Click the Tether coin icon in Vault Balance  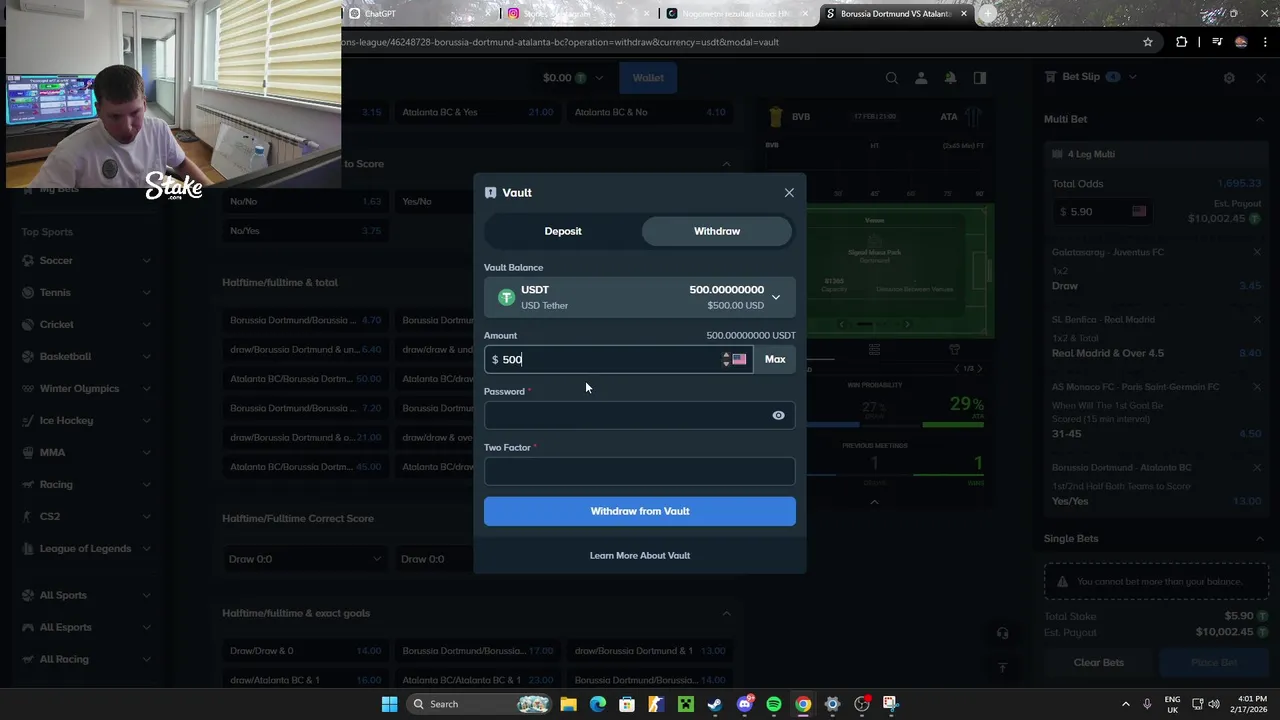[506, 298]
